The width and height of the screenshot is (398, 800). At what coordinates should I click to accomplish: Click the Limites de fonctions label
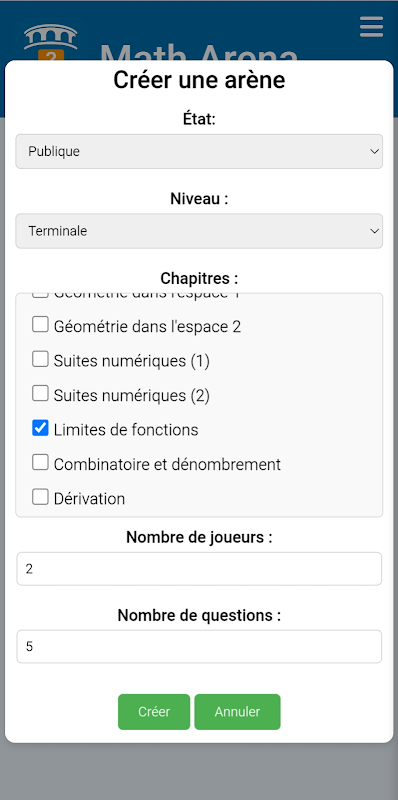[126, 430]
